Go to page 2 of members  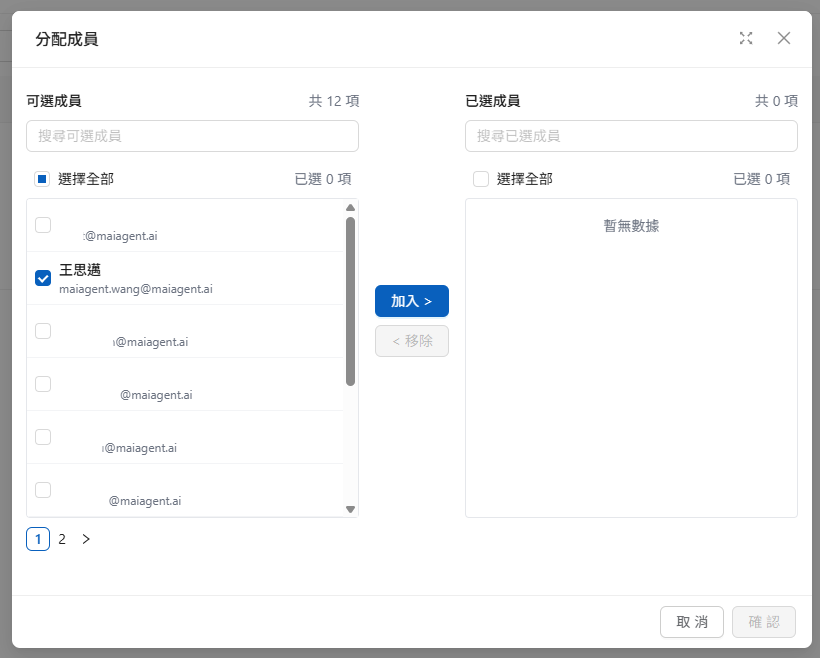[62, 539]
